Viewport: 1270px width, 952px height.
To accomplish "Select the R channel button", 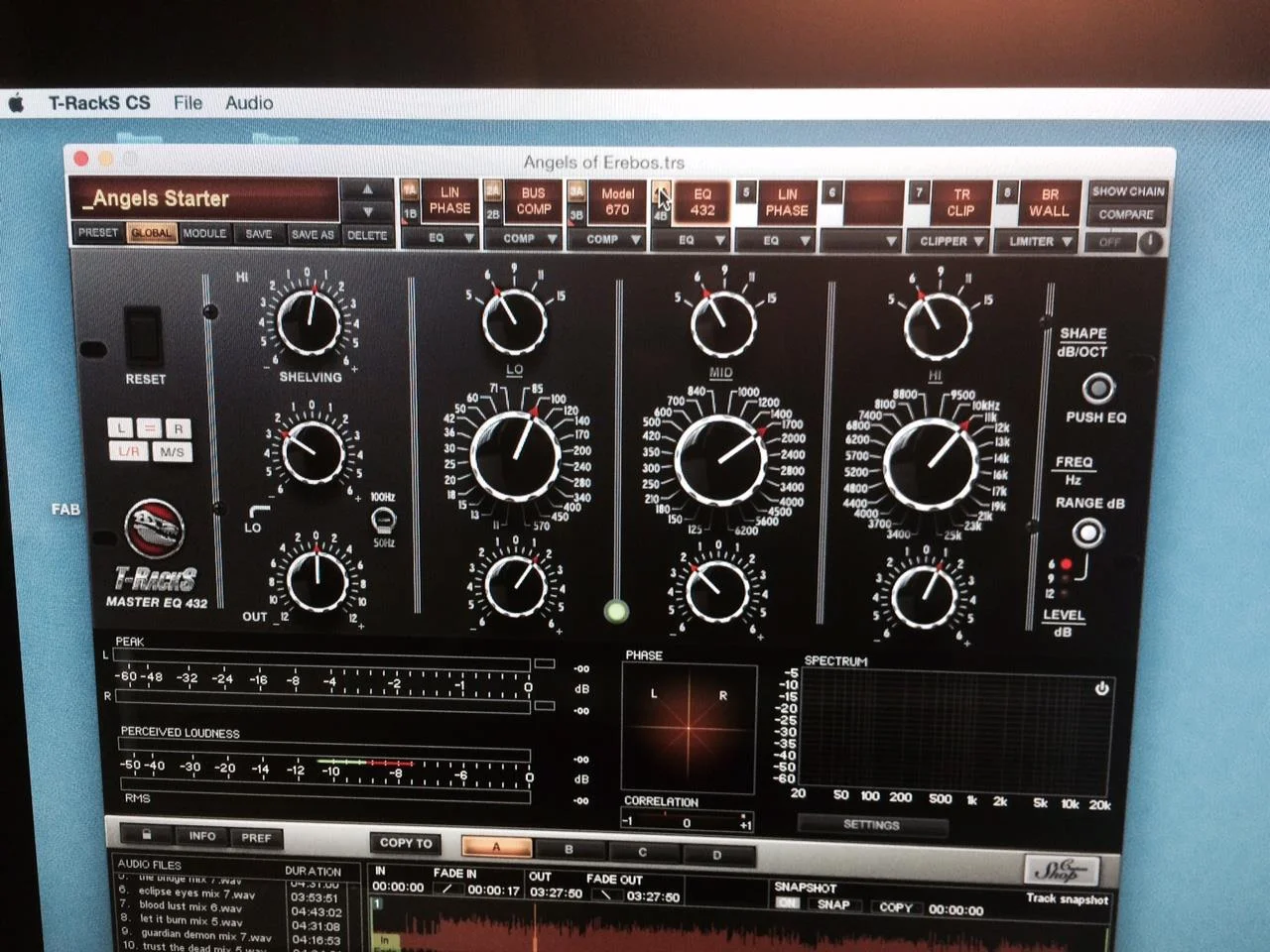I will pos(178,428).
